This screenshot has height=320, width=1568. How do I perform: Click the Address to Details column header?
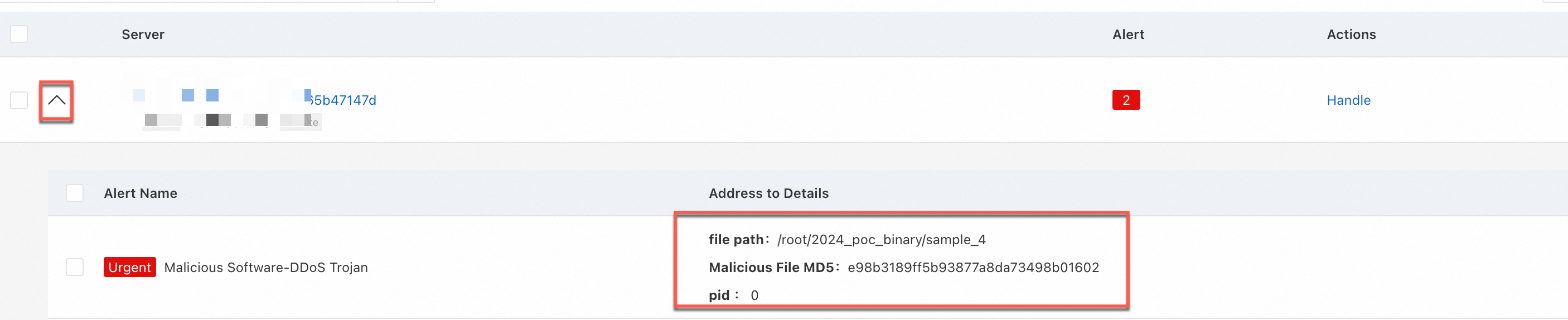tap(768, 193)
